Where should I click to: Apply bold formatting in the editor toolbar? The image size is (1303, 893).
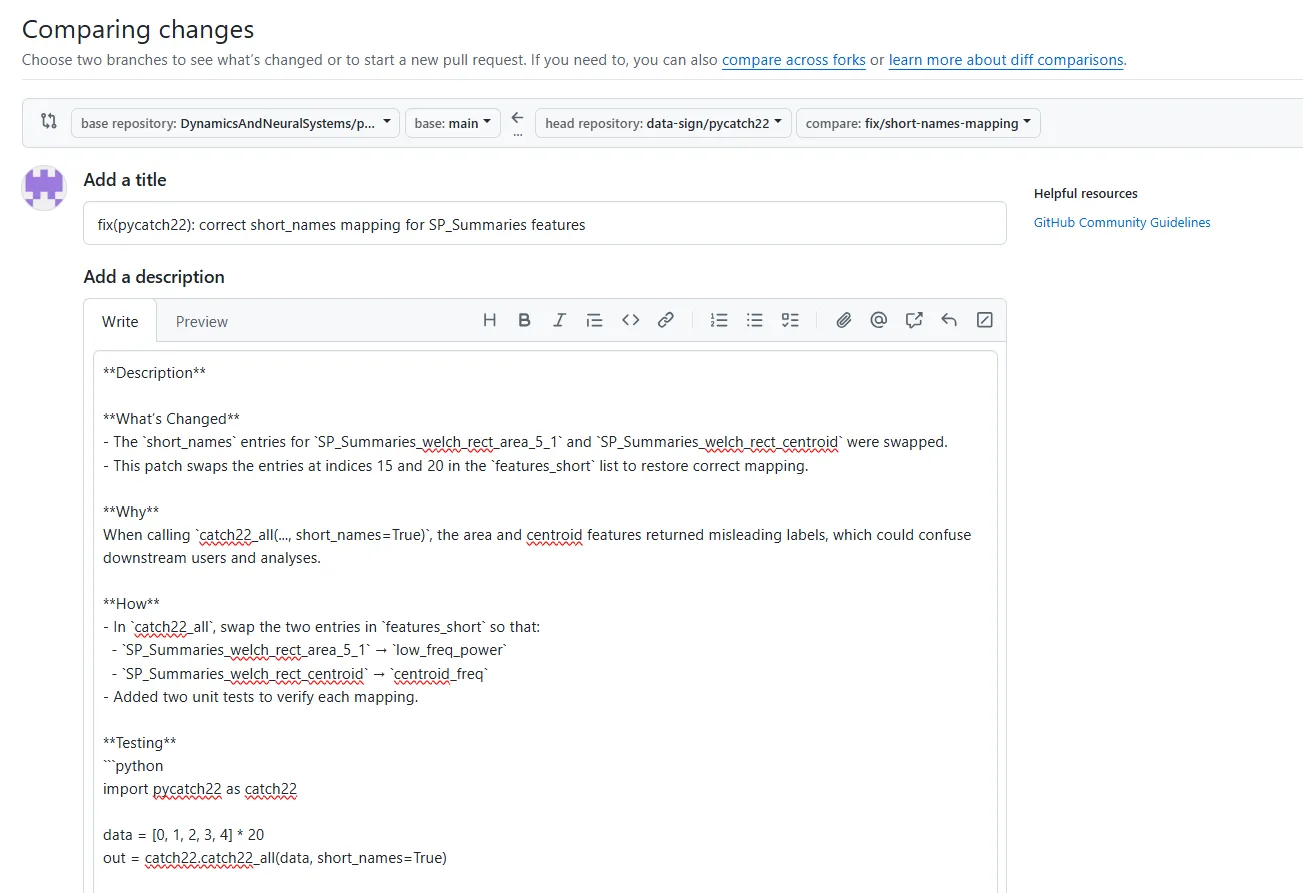[524, 320]
